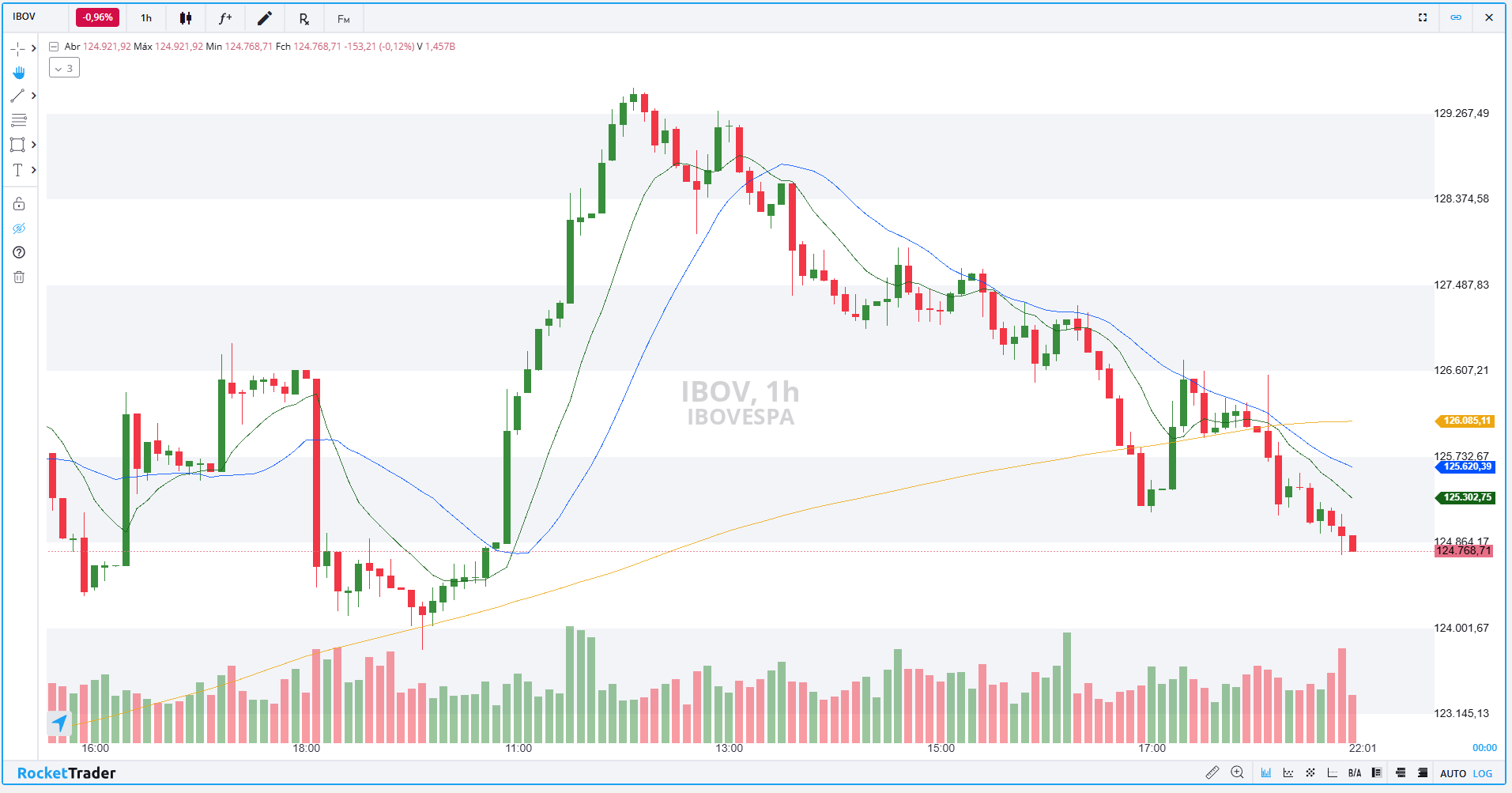This screenshot has height=793, width=1512.
Task: Toggle LOG price scale
Action: tap(1483, 773)
